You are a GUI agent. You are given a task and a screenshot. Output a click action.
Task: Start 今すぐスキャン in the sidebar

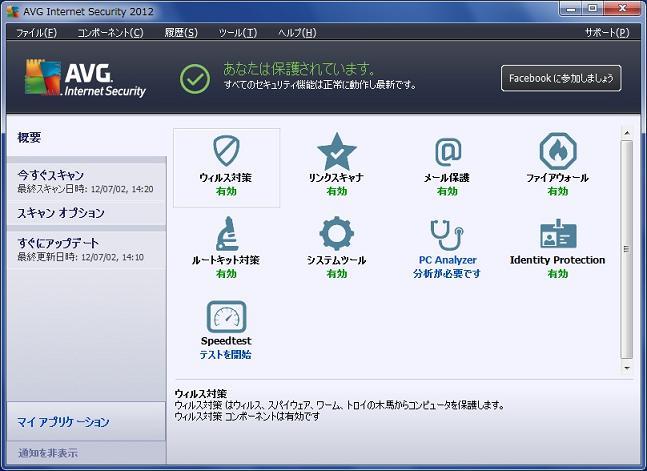click(x=87, y=181)
